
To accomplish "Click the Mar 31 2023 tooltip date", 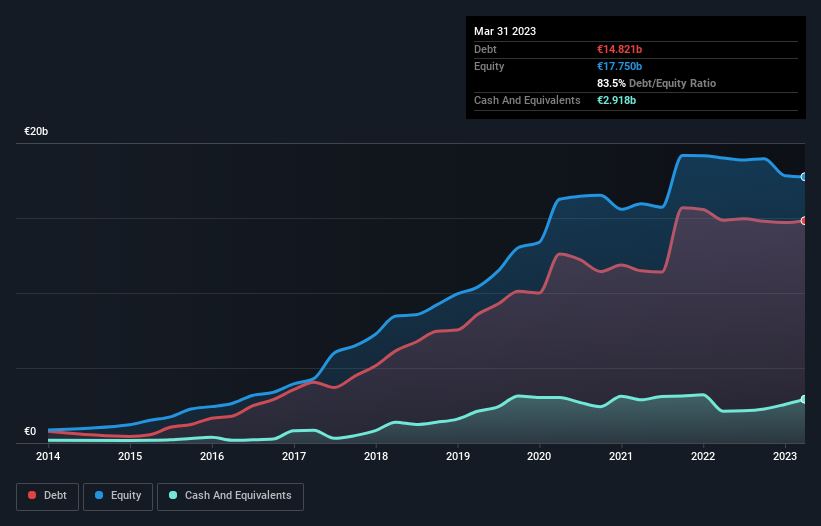I will [x=505, y=31].
